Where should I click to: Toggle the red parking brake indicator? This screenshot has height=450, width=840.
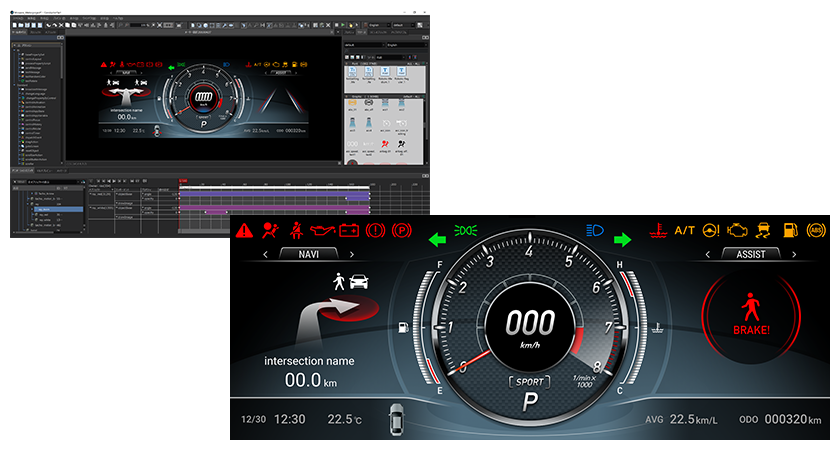[x=401, y=231]
